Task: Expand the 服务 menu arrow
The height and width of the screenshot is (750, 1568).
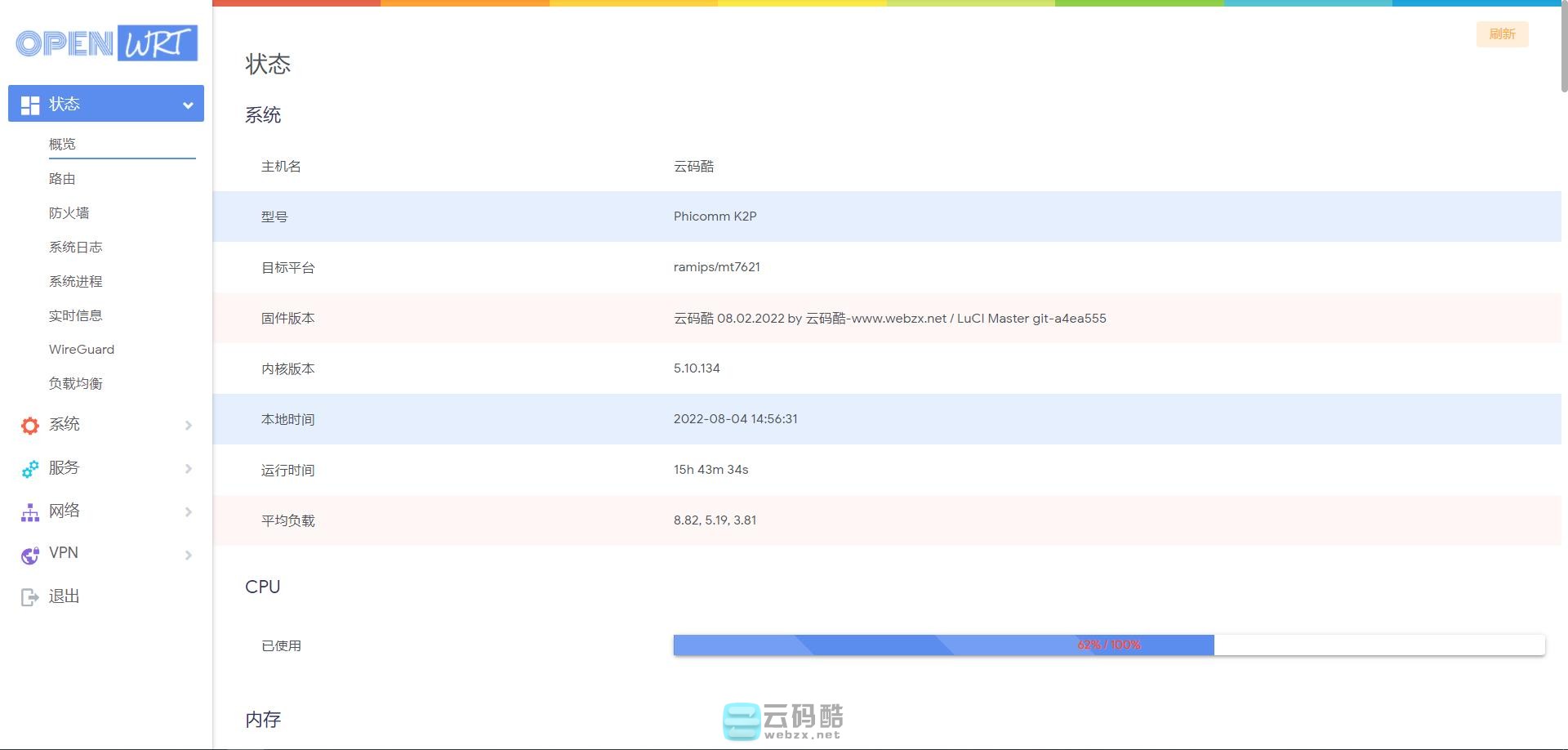Action: click(x=189, y=469)
